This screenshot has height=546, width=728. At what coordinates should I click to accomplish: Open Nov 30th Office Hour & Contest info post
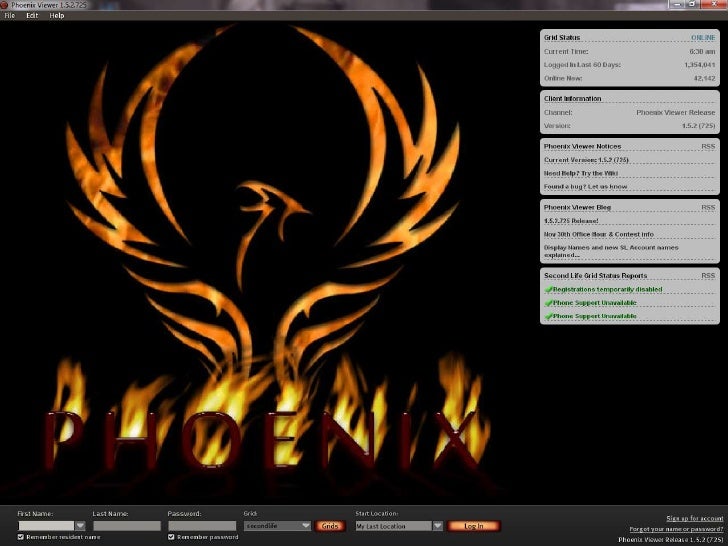coord(598,234)
